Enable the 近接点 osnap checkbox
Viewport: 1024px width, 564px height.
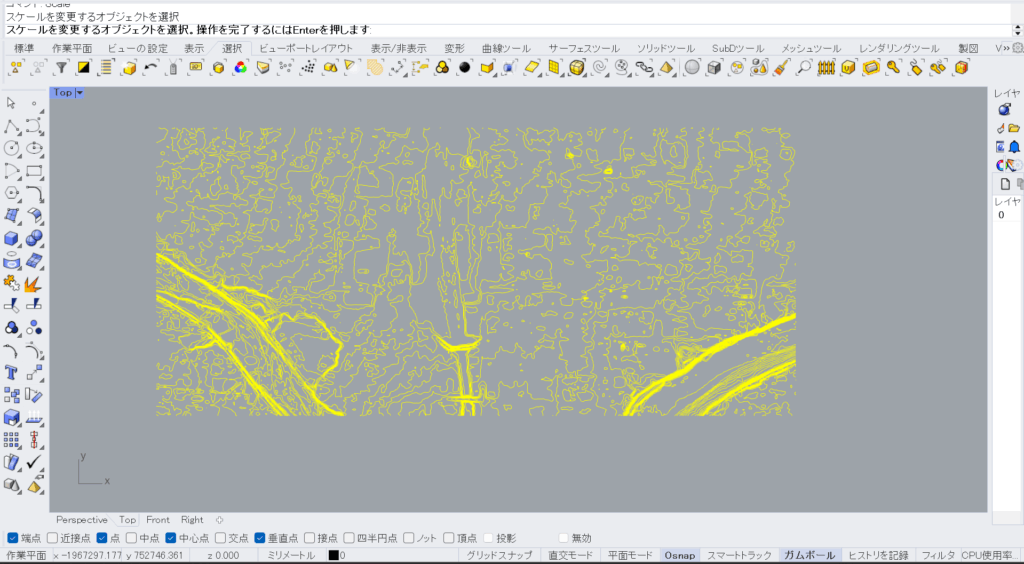pos(52,538)
